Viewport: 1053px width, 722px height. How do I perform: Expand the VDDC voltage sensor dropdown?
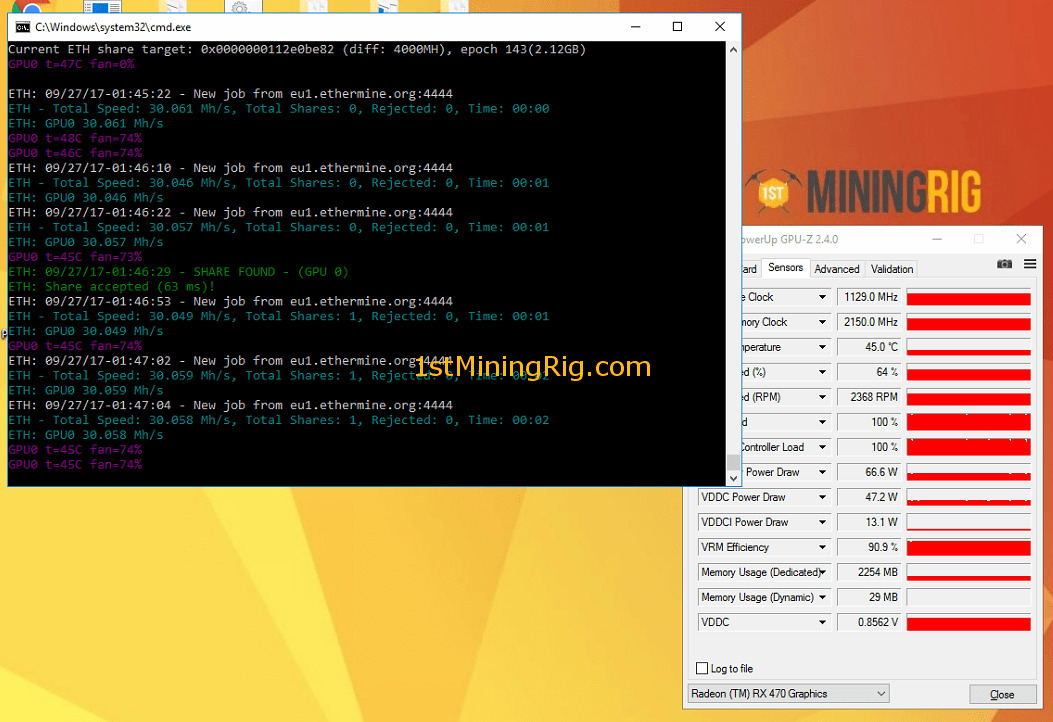822,622
